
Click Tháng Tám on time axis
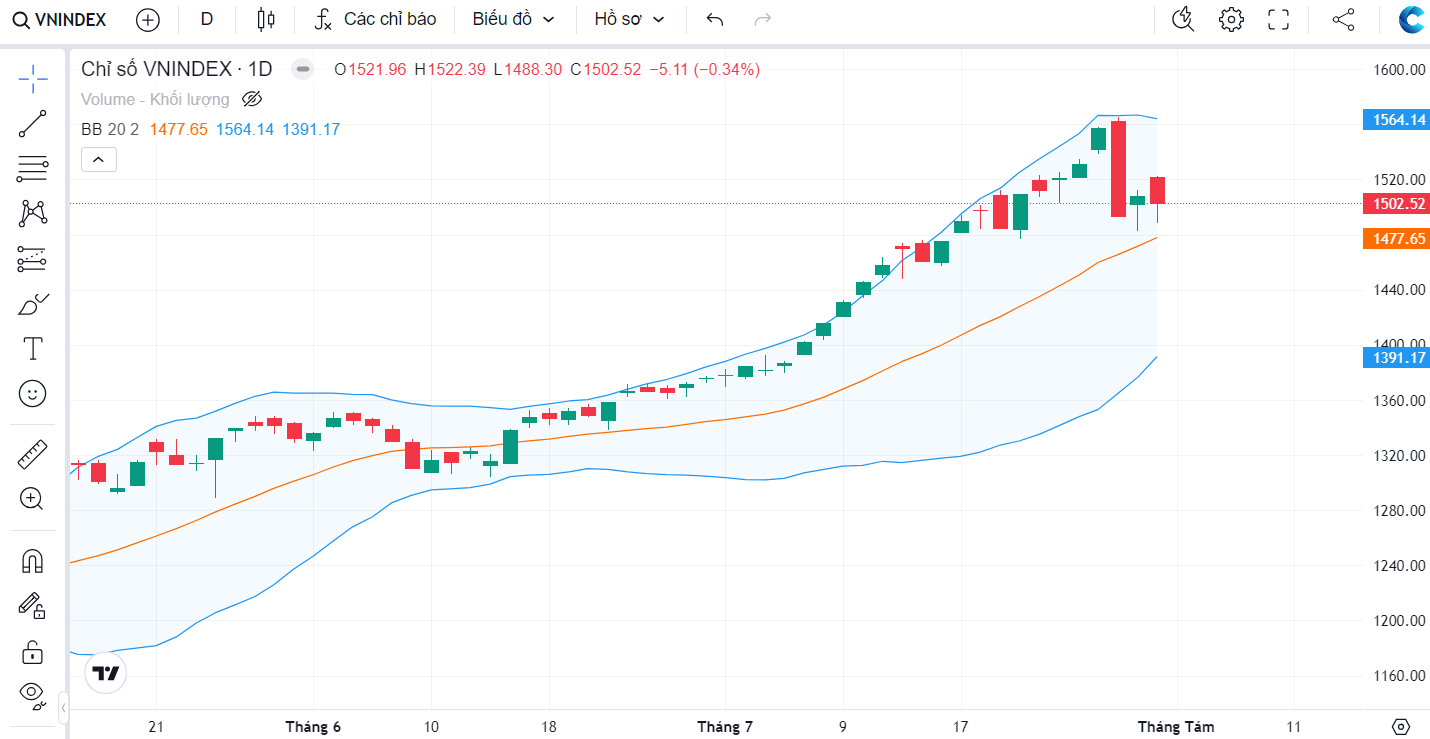(1176, 727)
